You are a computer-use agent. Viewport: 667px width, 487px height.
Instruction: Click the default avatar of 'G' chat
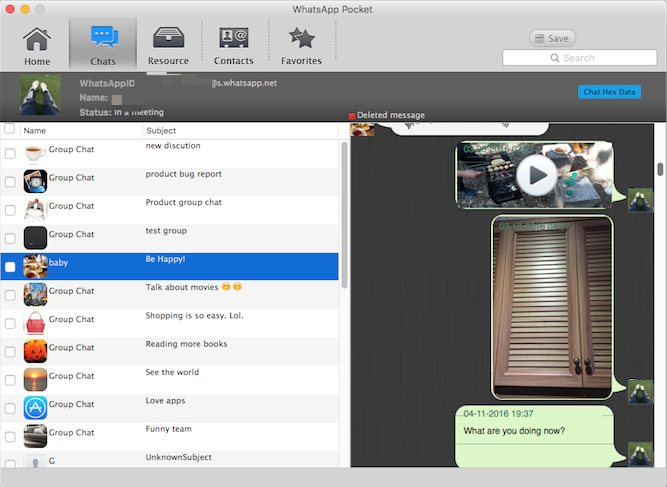pos(35,461)
